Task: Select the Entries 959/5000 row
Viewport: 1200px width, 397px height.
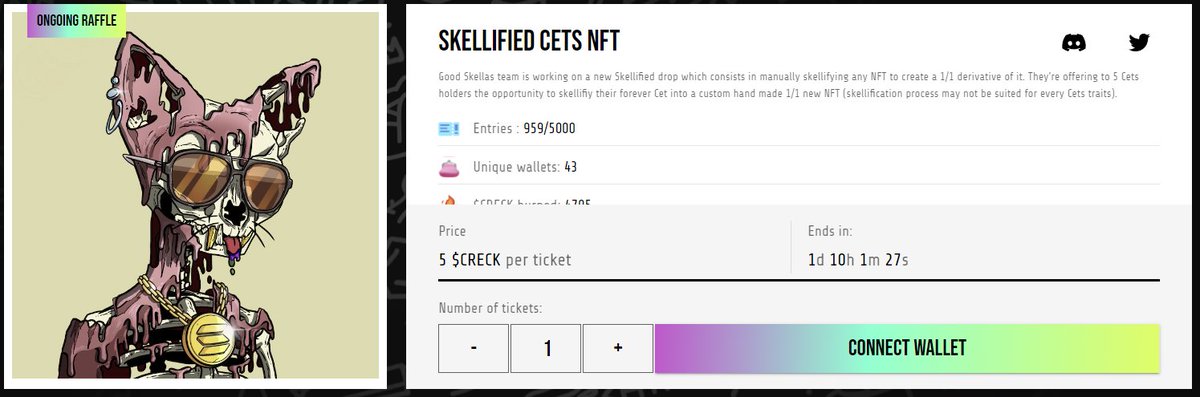Action: pyautogui.click(x=799, y=129)
